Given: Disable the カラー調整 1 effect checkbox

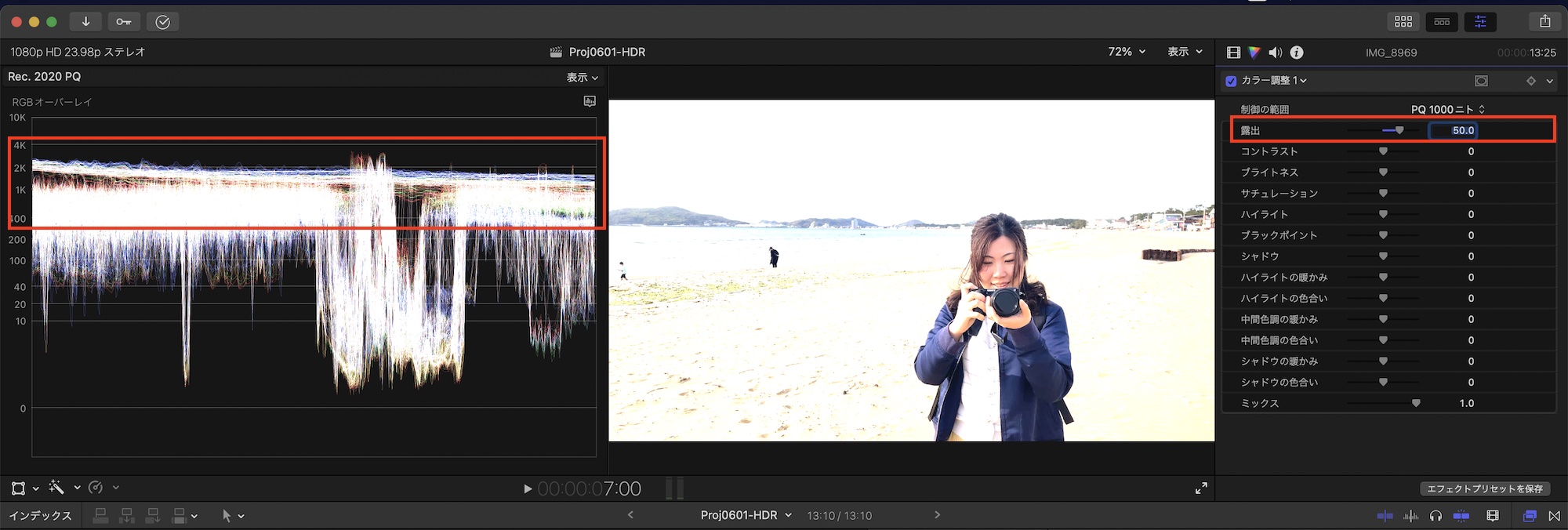Looking at the screenshot, I should click(x=1231, y=81).
